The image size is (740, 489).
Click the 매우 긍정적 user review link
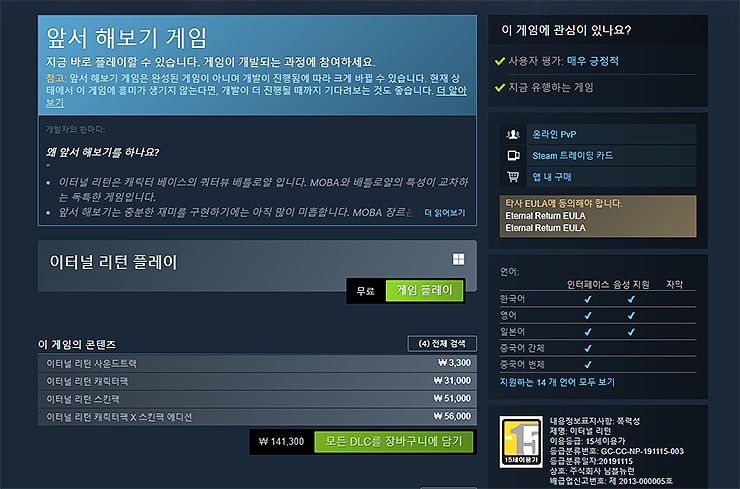(x=592, y=61)
